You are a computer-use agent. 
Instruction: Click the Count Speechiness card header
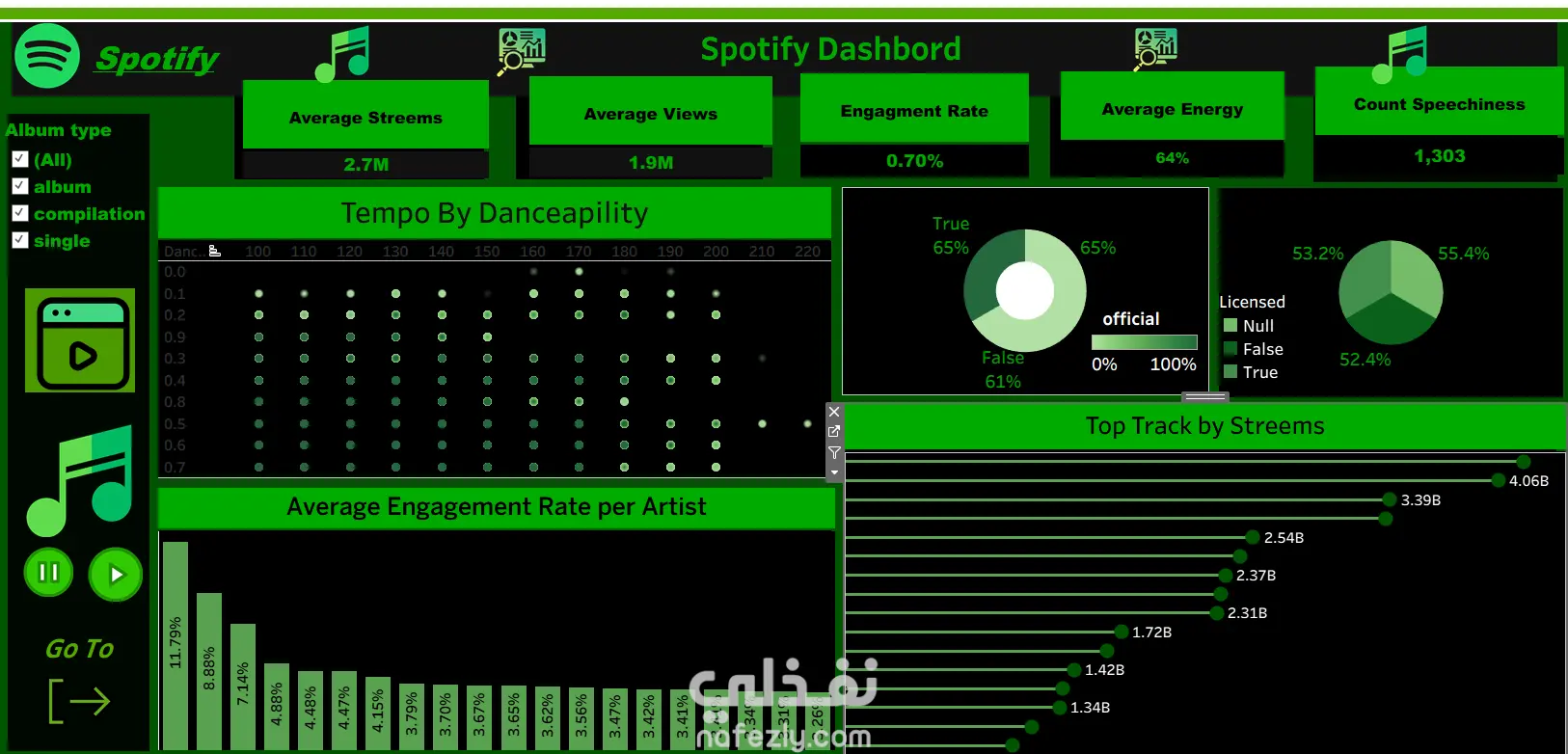1440,101
